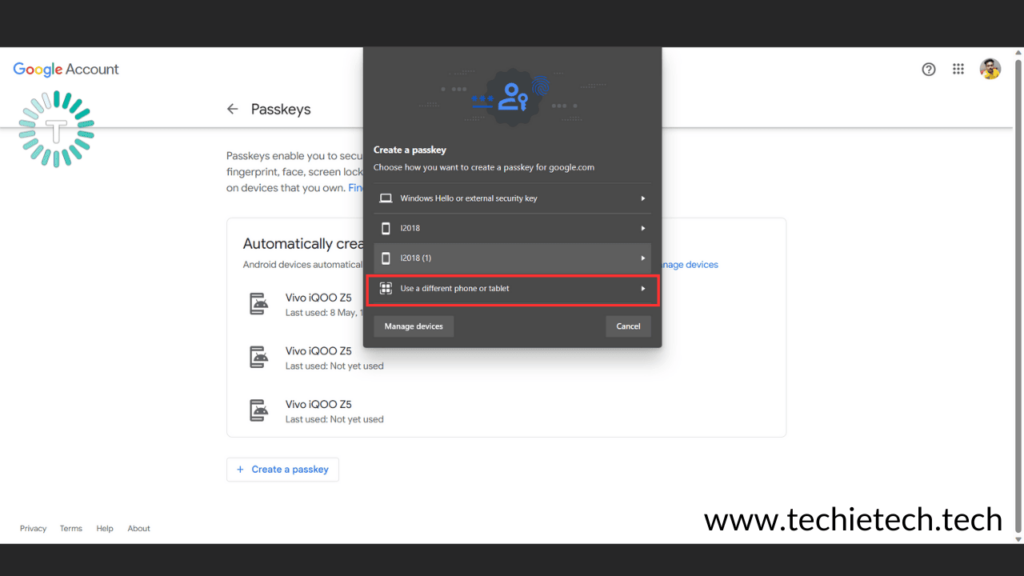The height and width of the screenshot is (576, 1024).
Task: Click the fingerprint phone icon on first Vivo entry
Action: (259, 302)
